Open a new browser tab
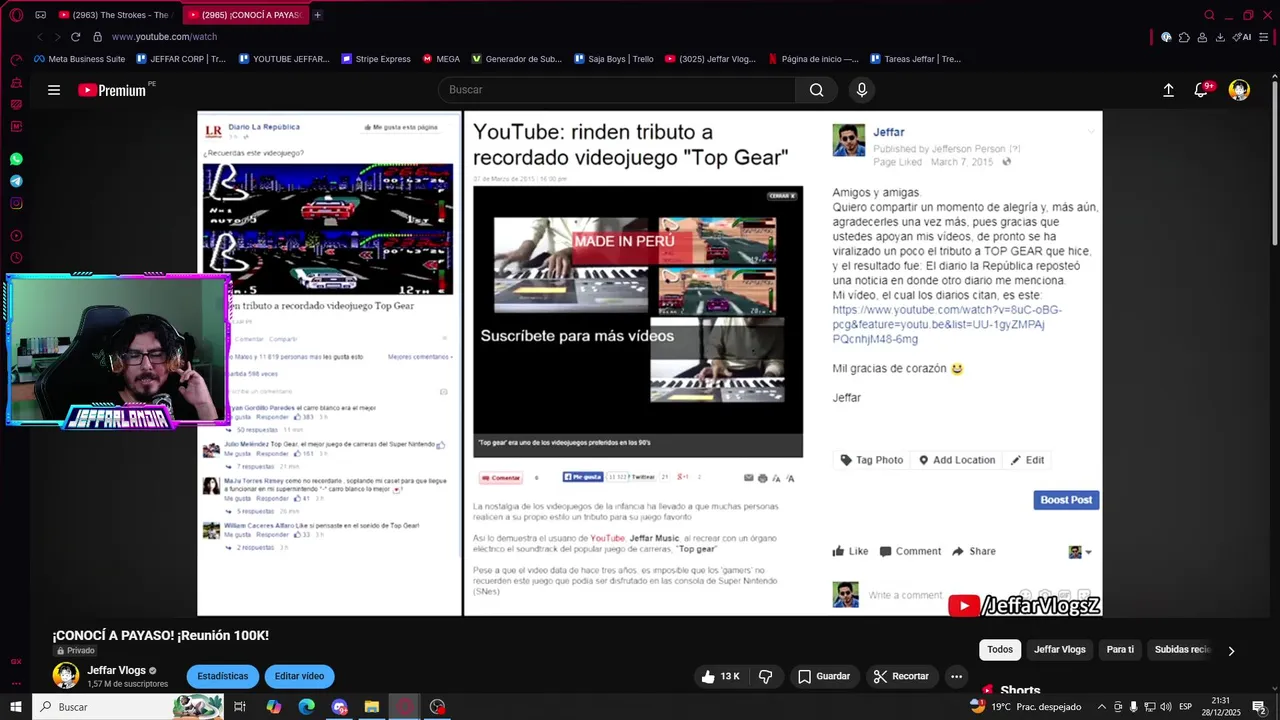This screenshot has width=1280, height=720. tap(318, 15)
